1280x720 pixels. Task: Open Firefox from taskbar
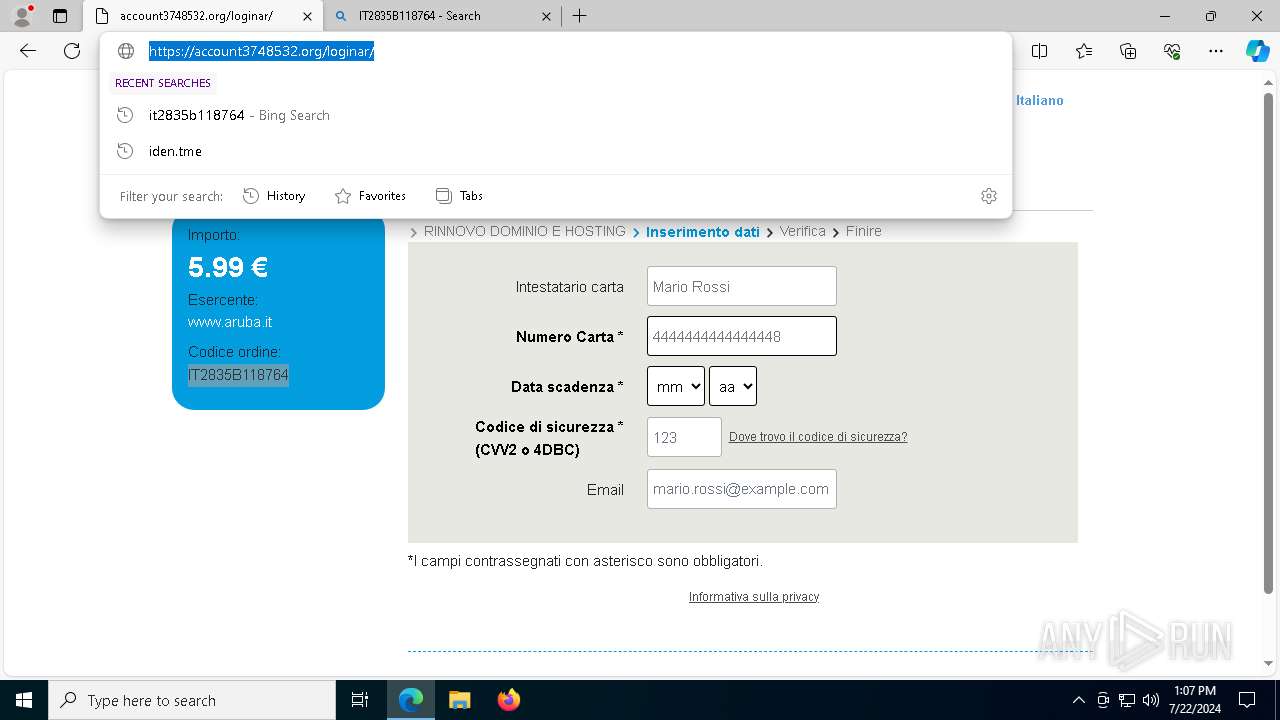pos(508,700)
